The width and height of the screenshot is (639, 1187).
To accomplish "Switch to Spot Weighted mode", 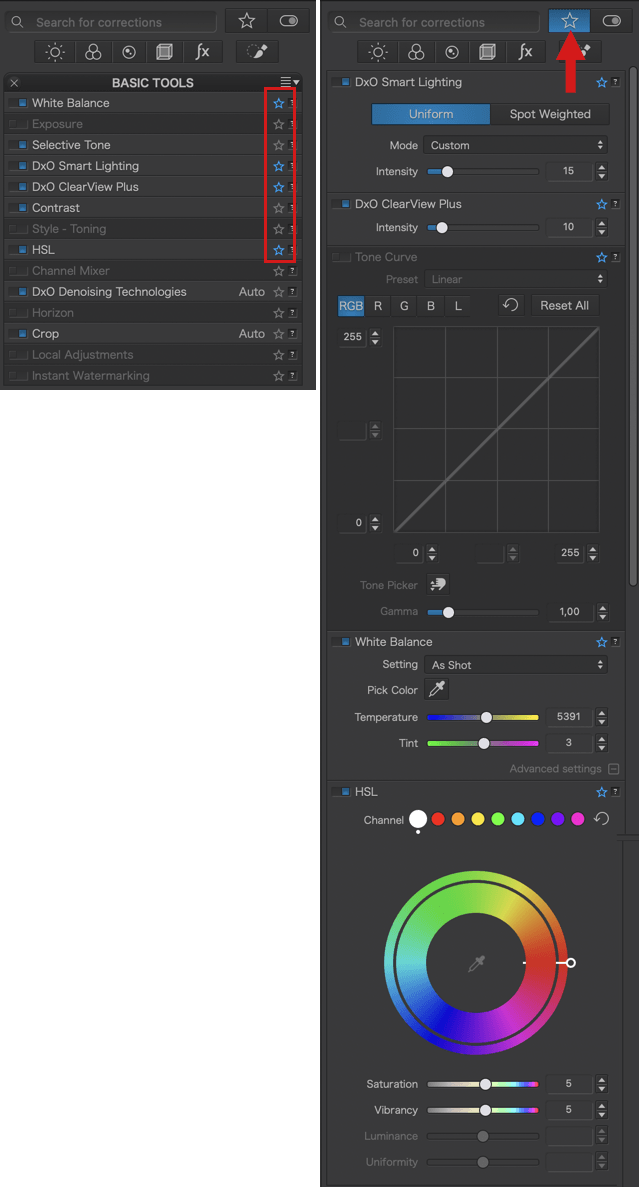I will coord(550,114).
